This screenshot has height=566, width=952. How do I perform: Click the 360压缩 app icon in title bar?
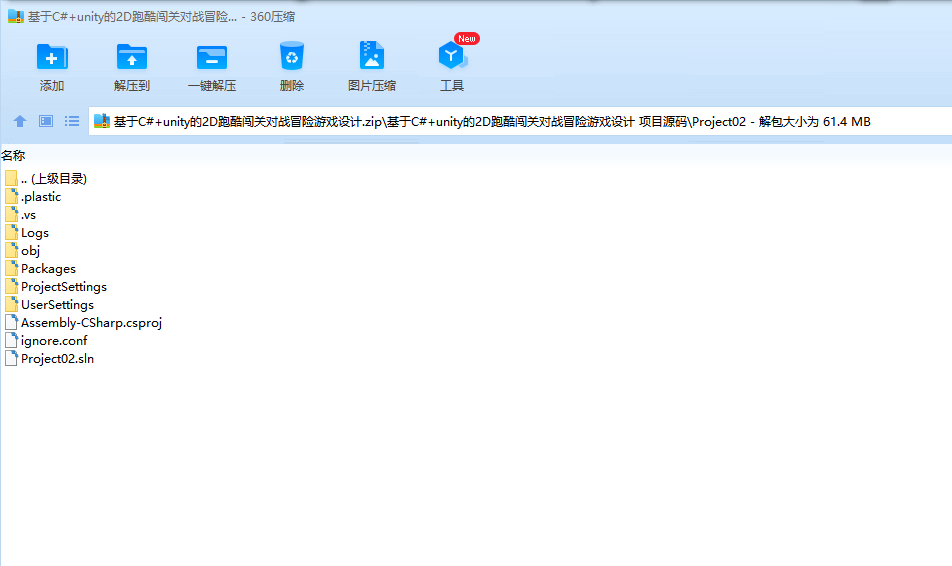pos(16,16)
